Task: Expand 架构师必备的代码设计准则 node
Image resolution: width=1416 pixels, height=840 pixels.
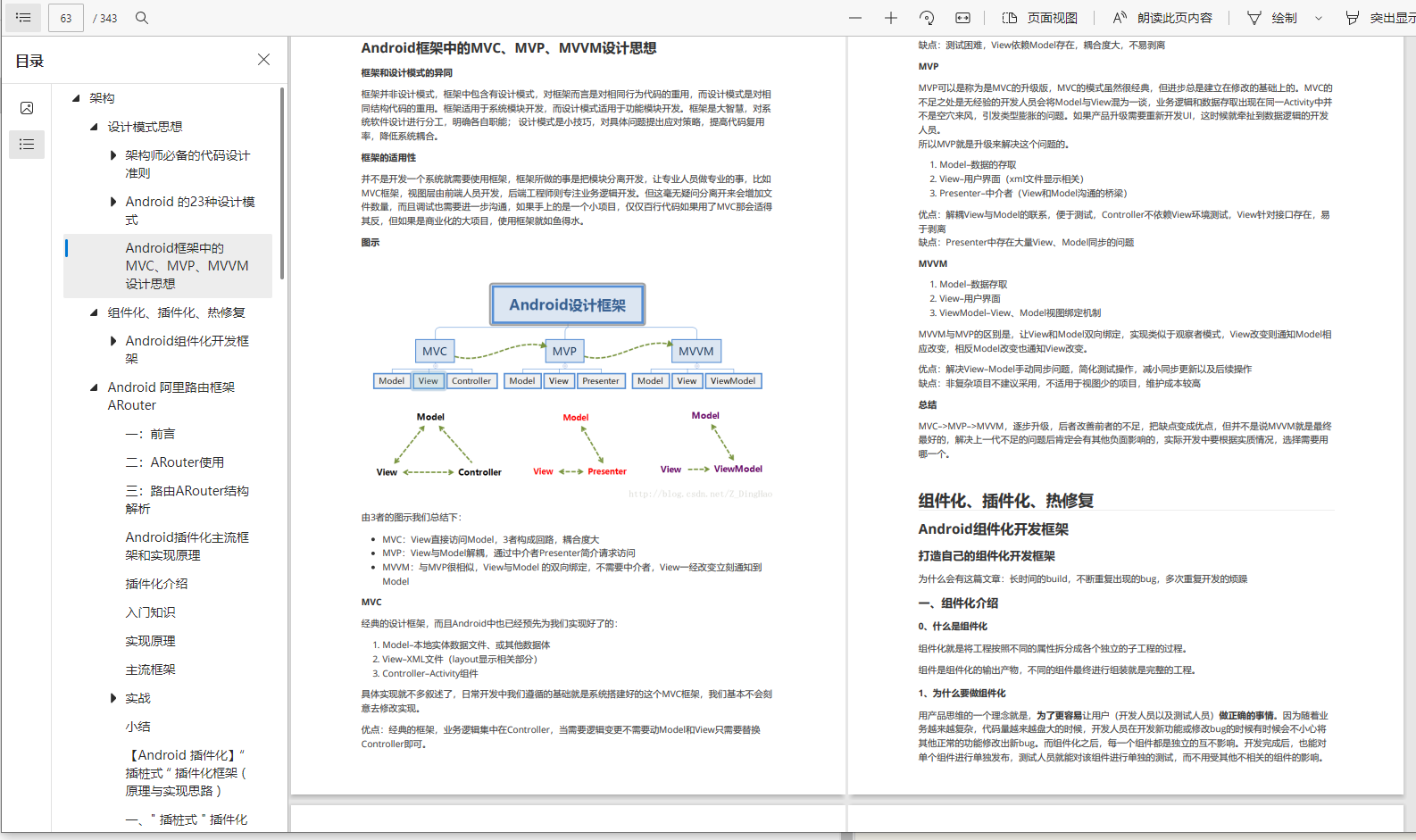Action: click(113, 155)
